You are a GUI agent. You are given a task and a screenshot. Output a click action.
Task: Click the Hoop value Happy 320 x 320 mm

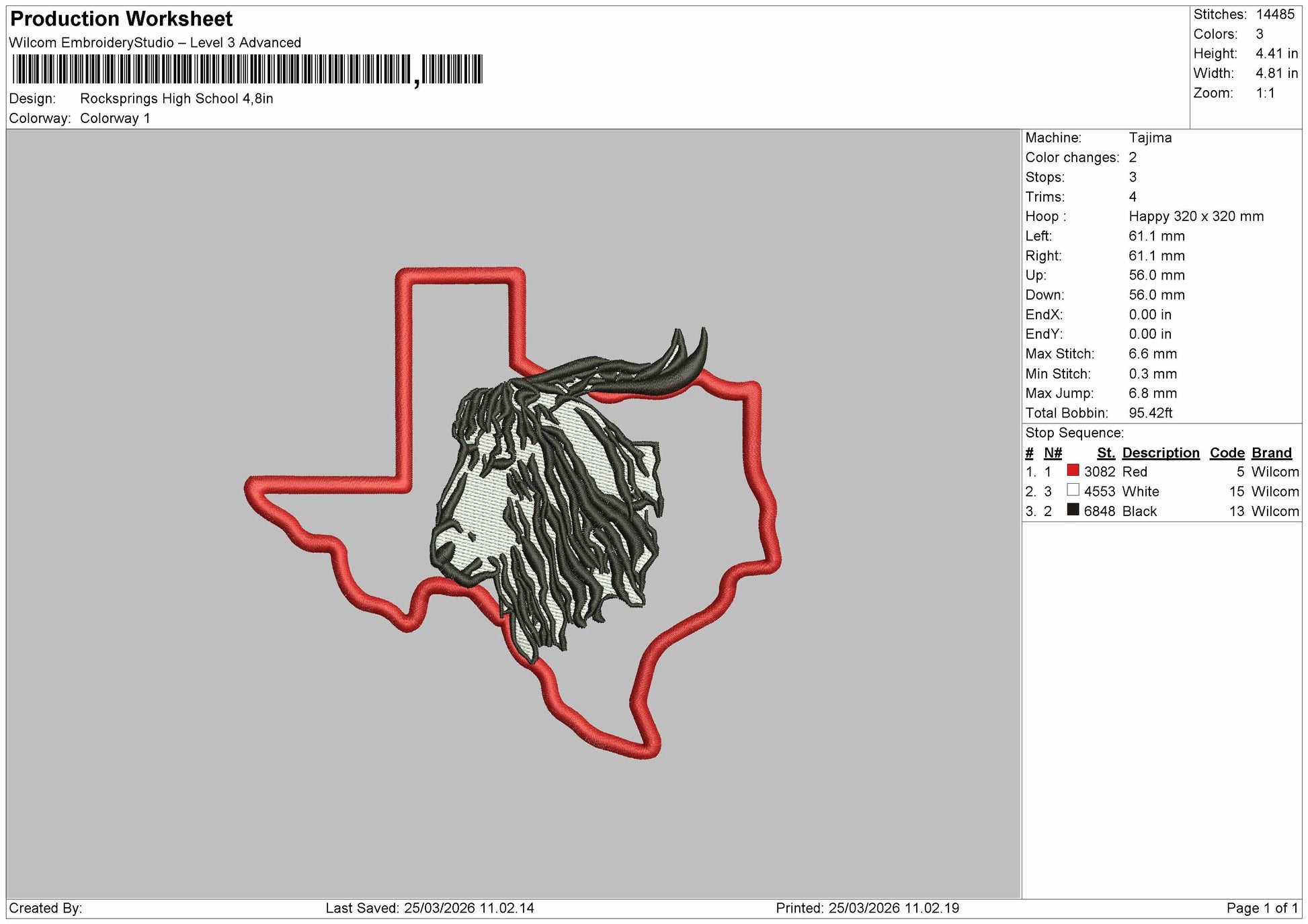tap(1196, 216)
